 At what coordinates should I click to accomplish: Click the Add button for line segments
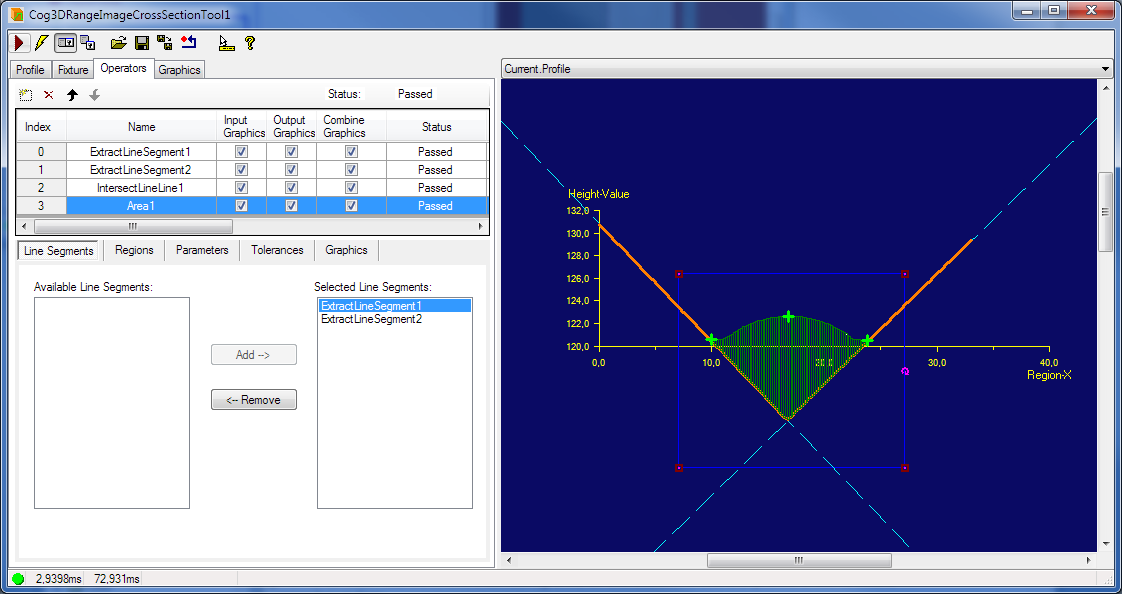pyautogui.click(x=253, y=354)
